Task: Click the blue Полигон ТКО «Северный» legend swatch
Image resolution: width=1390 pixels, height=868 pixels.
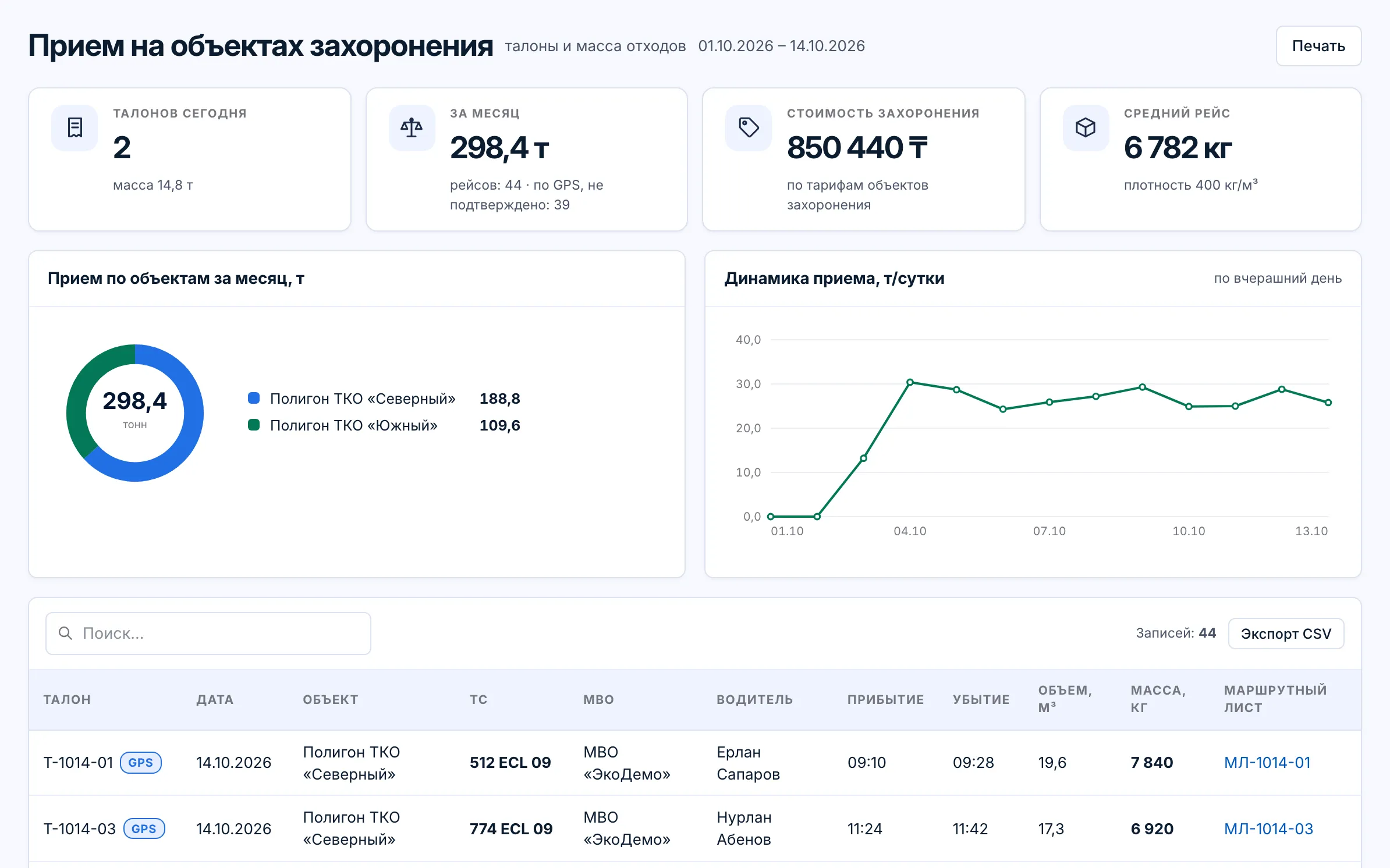Action: (x=254, y=399)
